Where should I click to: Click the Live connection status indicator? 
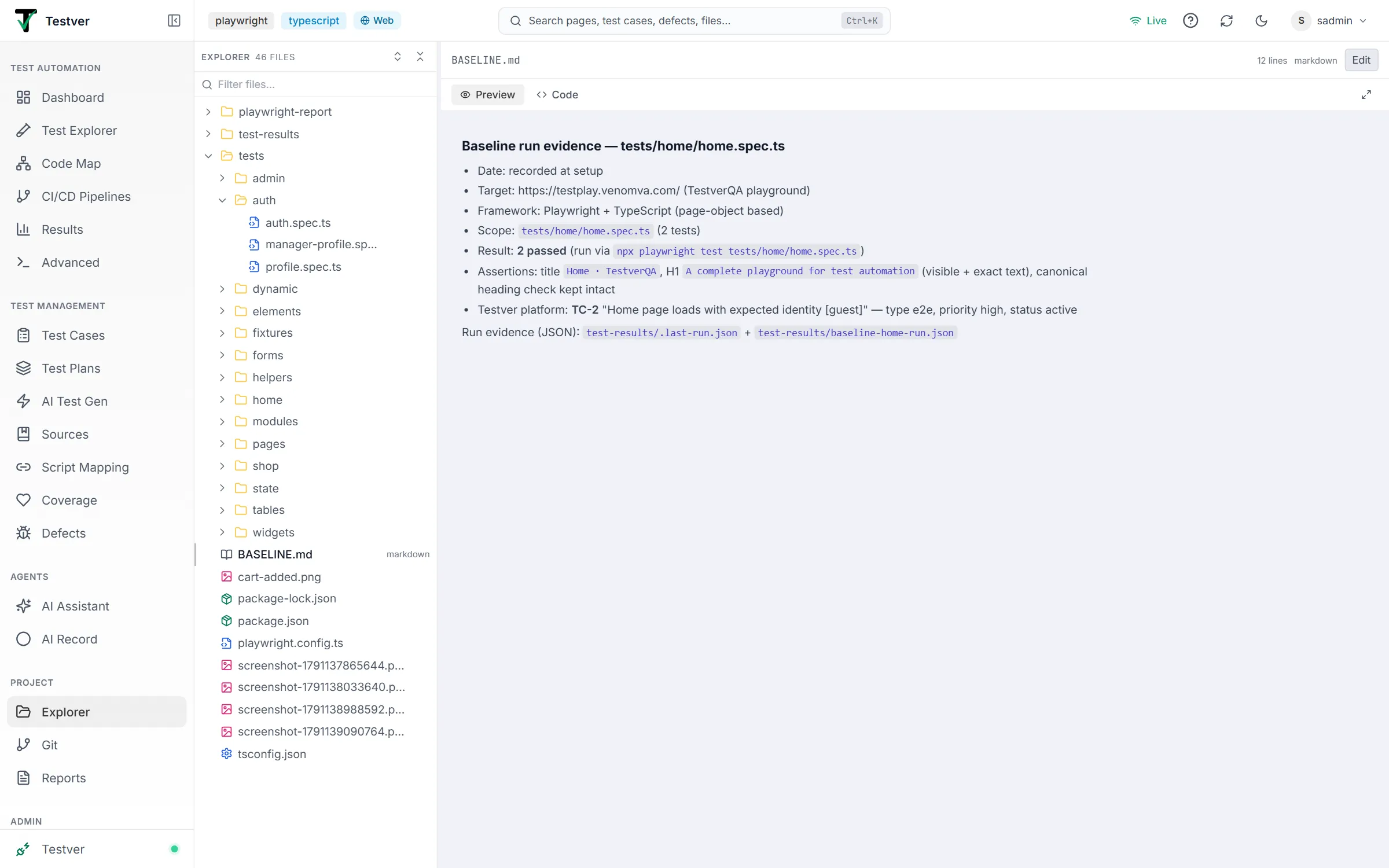1148,21
